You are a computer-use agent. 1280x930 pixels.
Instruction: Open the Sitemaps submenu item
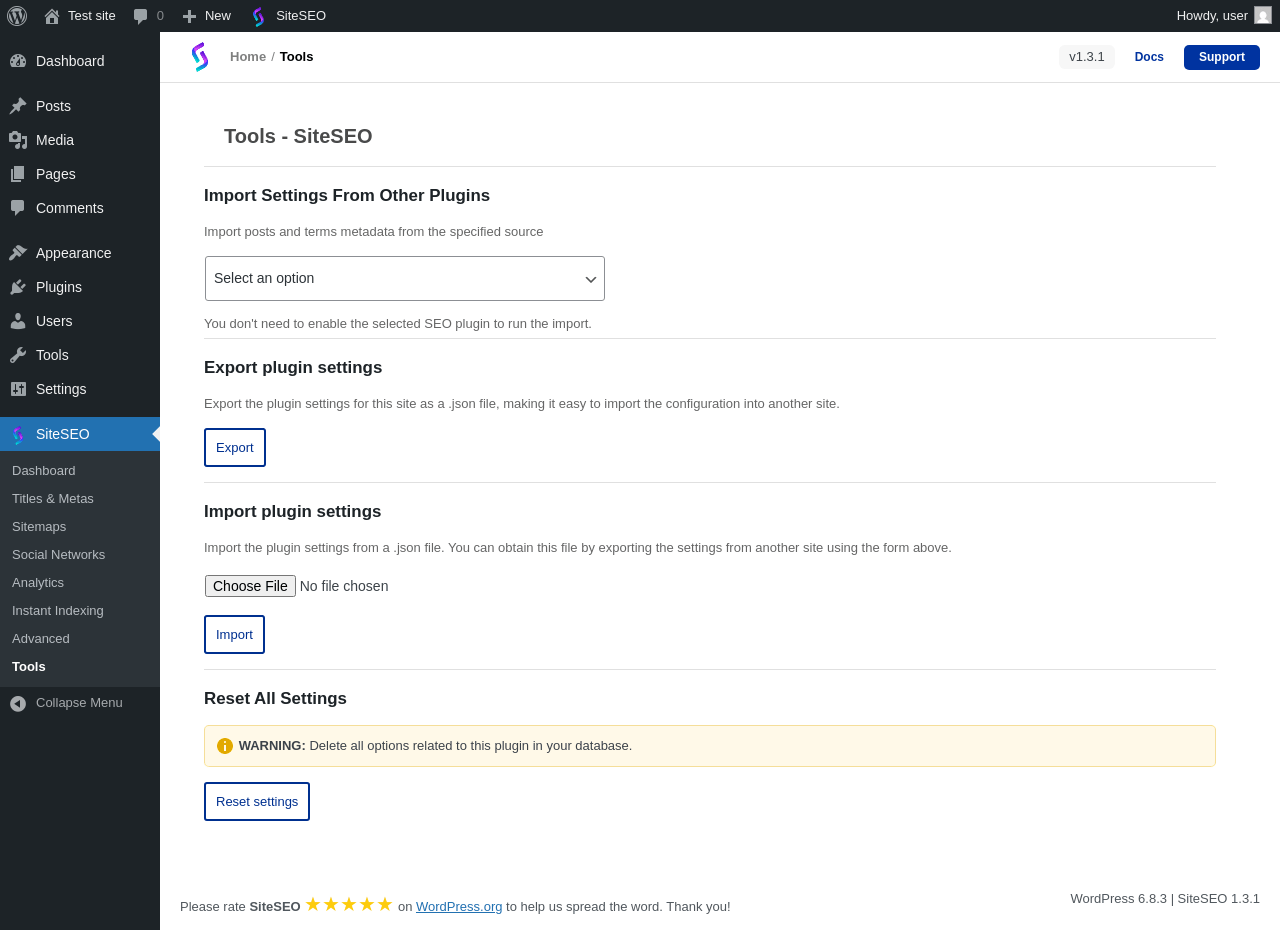39,527
